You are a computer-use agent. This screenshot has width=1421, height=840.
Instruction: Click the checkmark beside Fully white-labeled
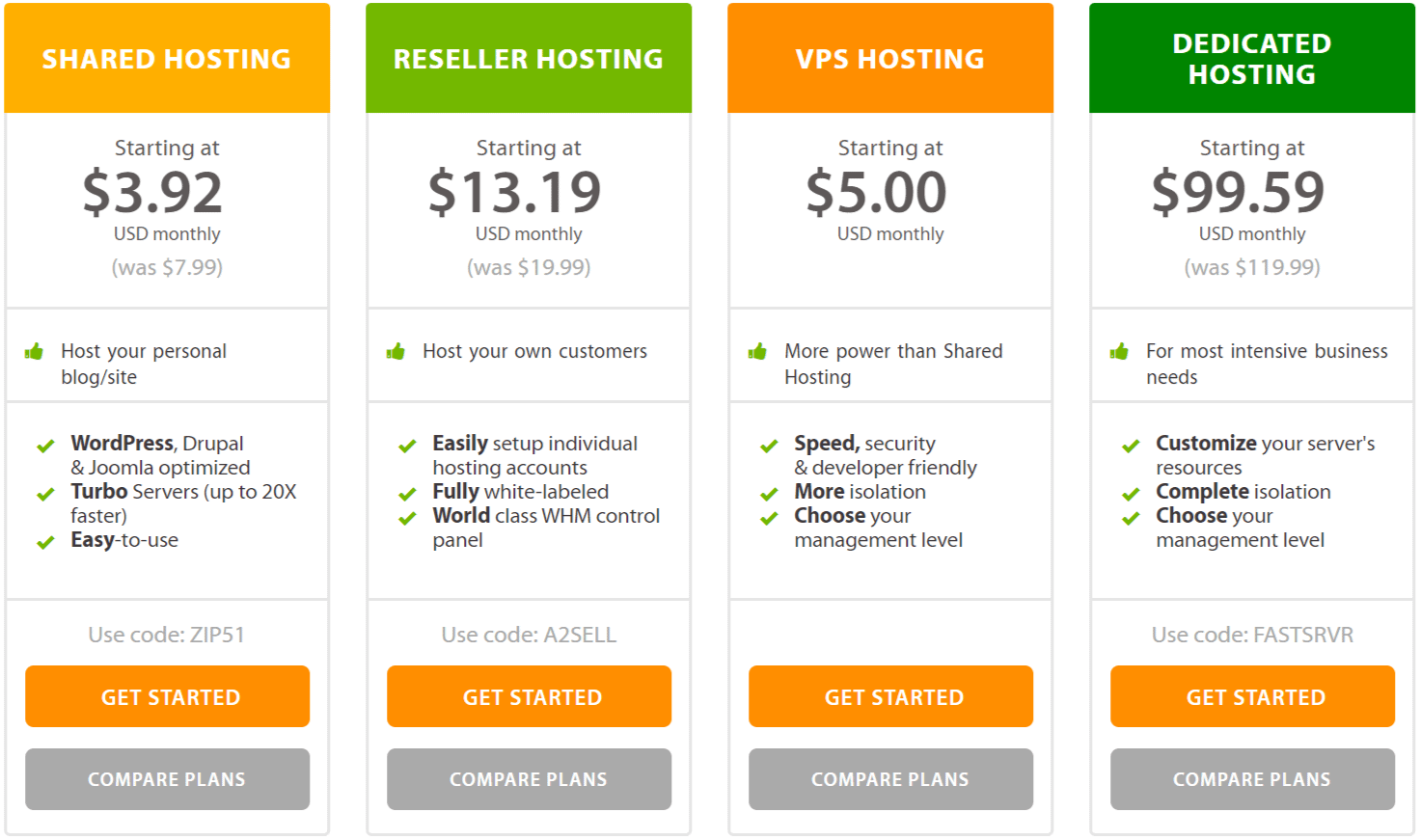(x=407, y=493)
